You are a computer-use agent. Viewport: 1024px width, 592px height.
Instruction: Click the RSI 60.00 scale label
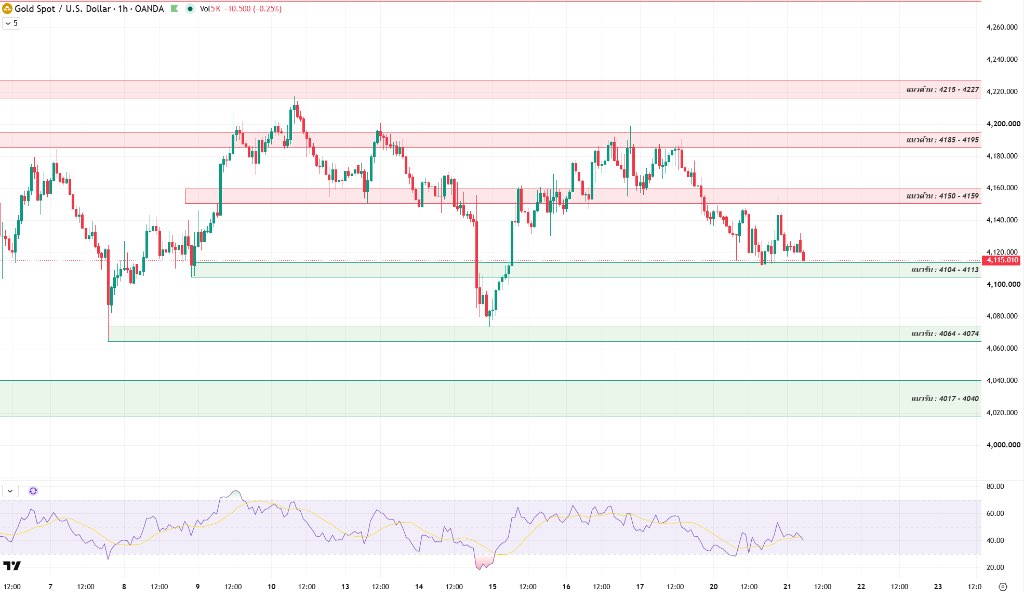tap(995, 514)
